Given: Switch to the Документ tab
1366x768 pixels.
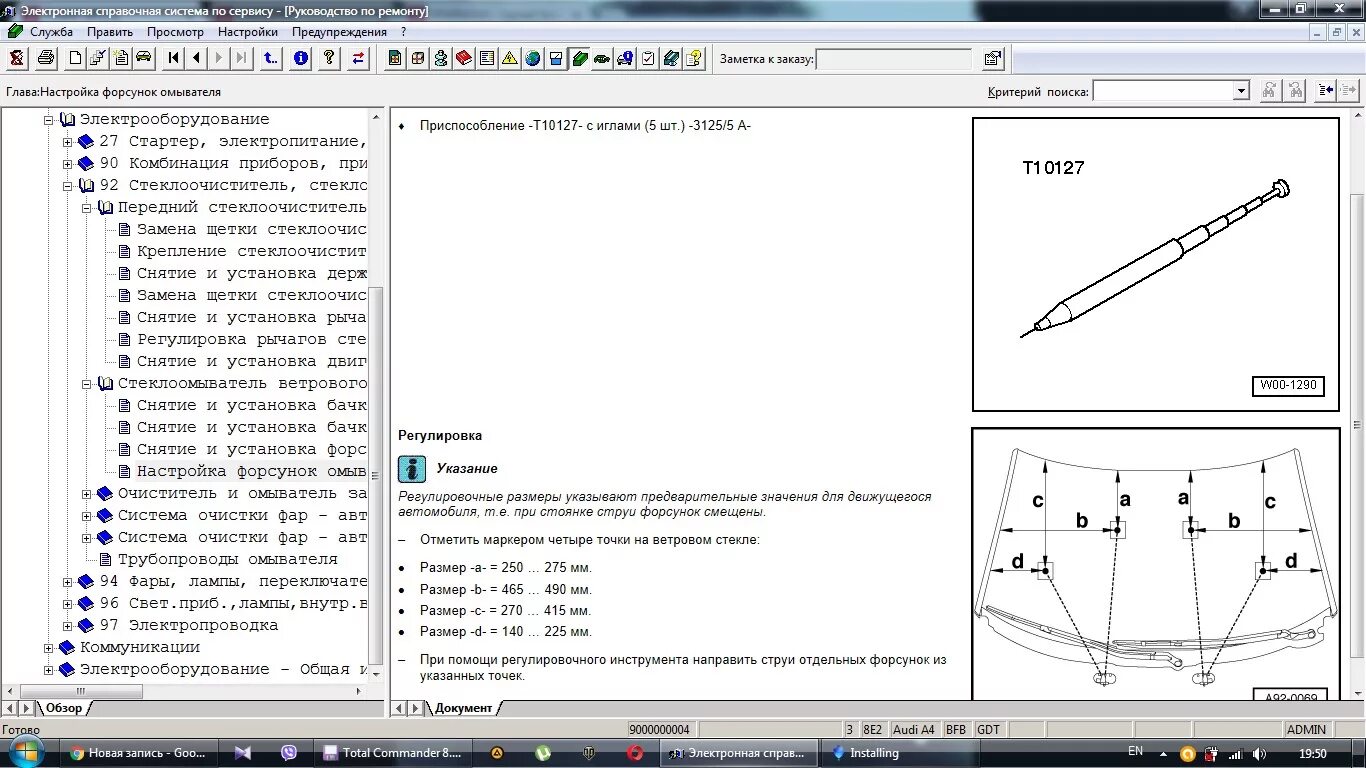Looking at the screenshot, I should [464, 708].
